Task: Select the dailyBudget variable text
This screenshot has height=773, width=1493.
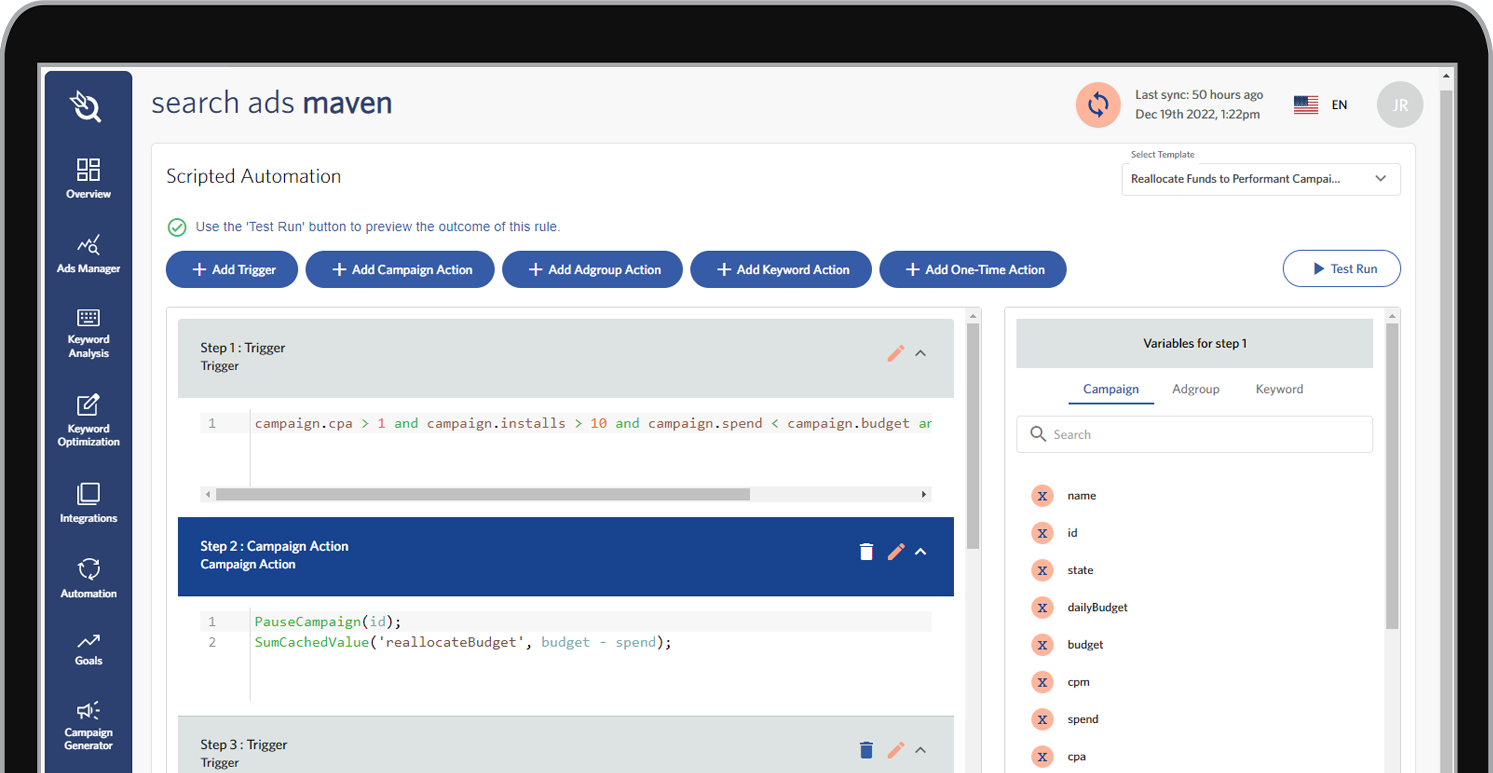Action: [x=1097, y=608]
